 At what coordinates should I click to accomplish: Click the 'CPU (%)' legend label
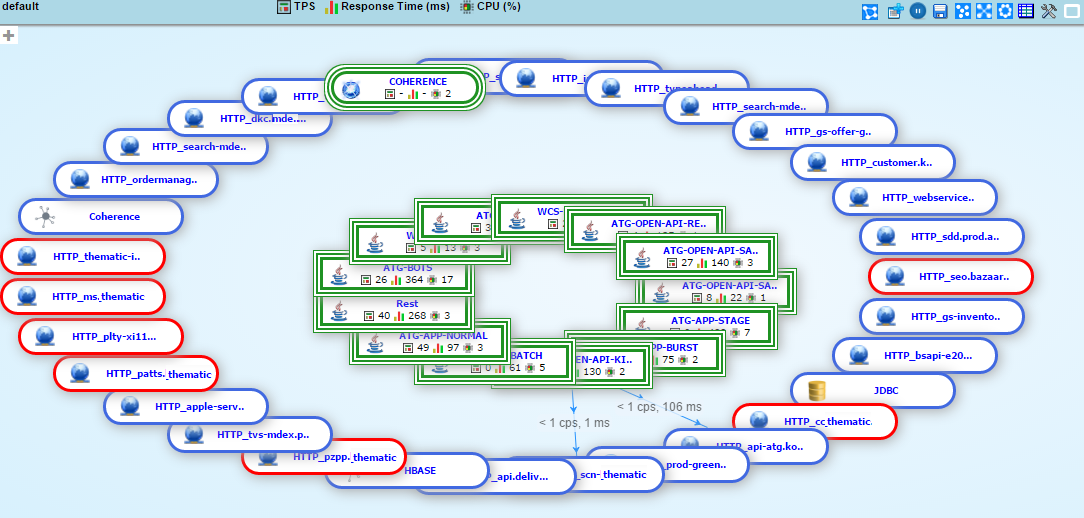tap(498, 7)
